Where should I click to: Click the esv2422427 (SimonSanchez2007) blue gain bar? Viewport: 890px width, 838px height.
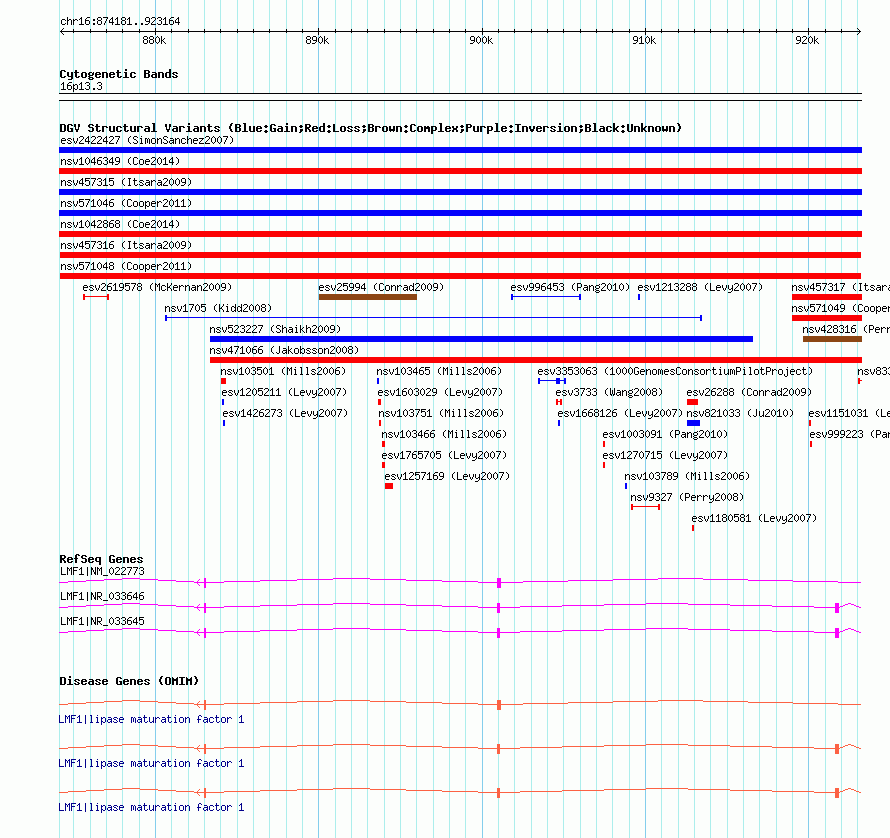[x=460, y=150]
